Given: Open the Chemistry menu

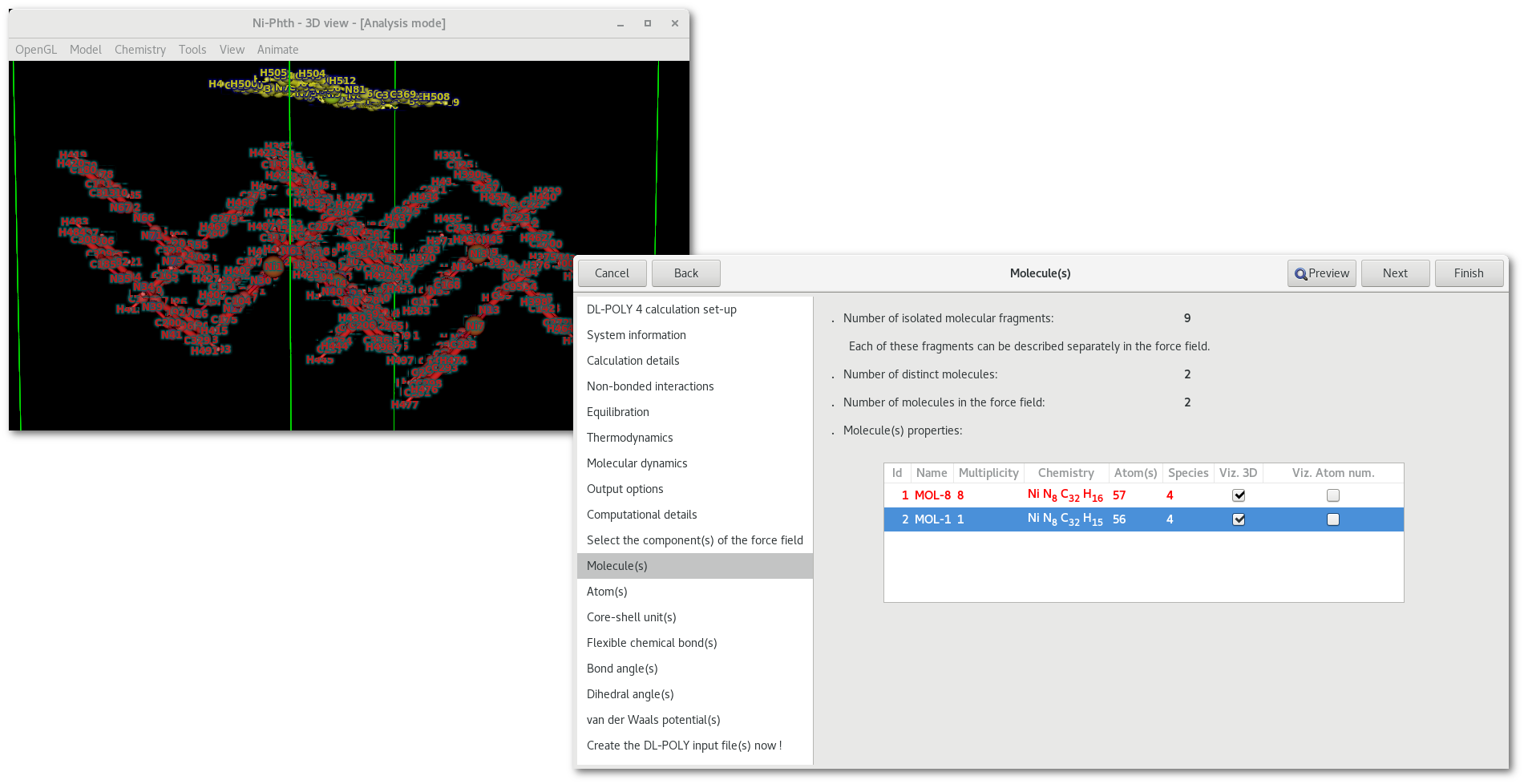Looking at the screenshot, I should [139, 50].
